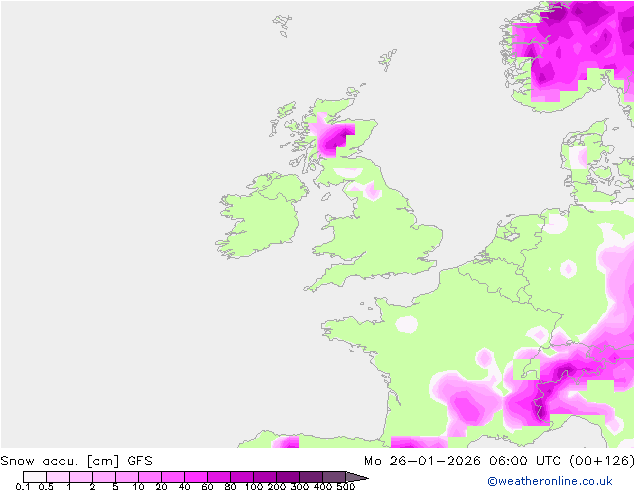The width and height of the screenshot is (634, 490).
Task: Click the 400–500 cm legend color box
Action: click(x=334, y=477)
